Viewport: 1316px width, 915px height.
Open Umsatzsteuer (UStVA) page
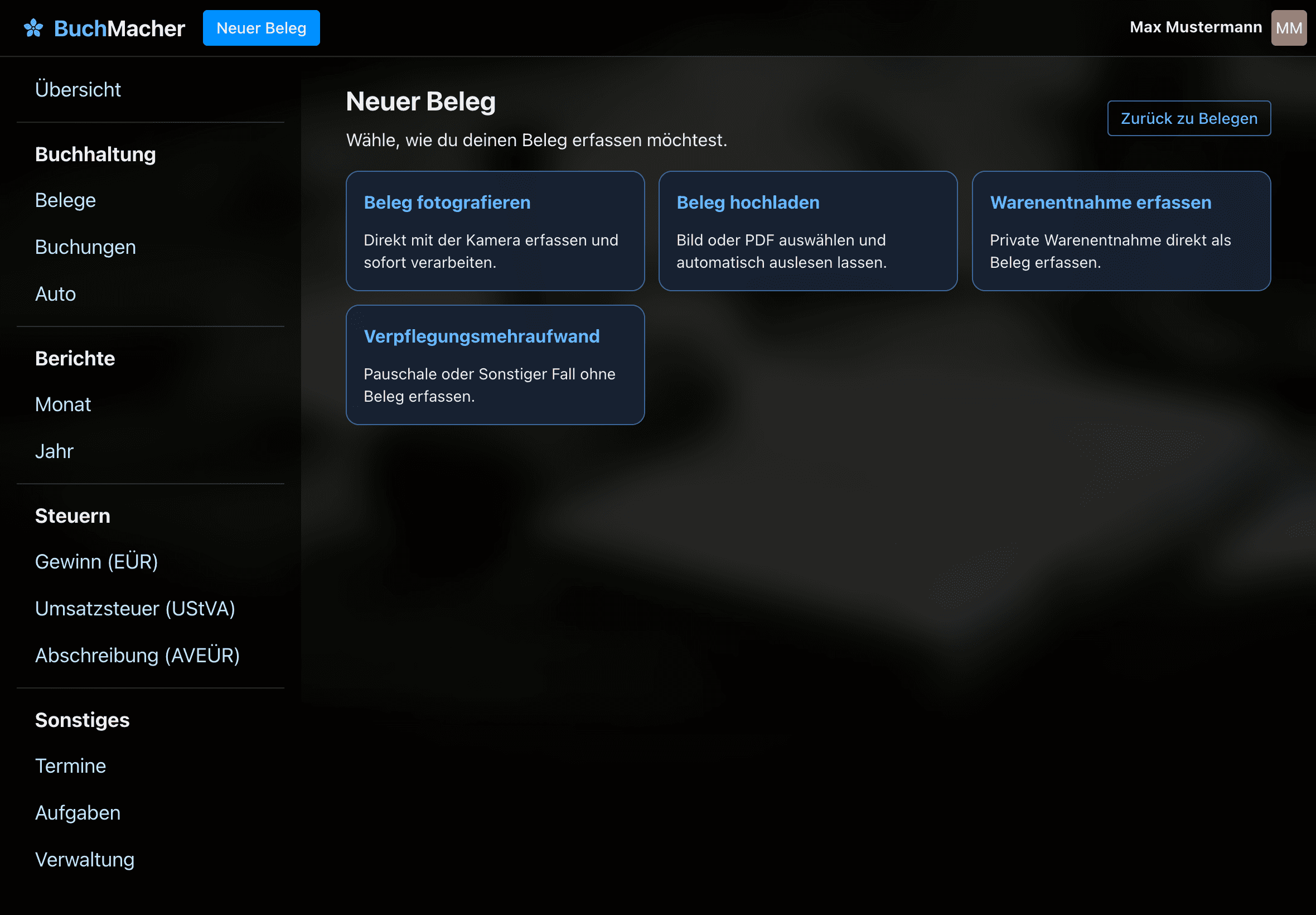point(135,609)
